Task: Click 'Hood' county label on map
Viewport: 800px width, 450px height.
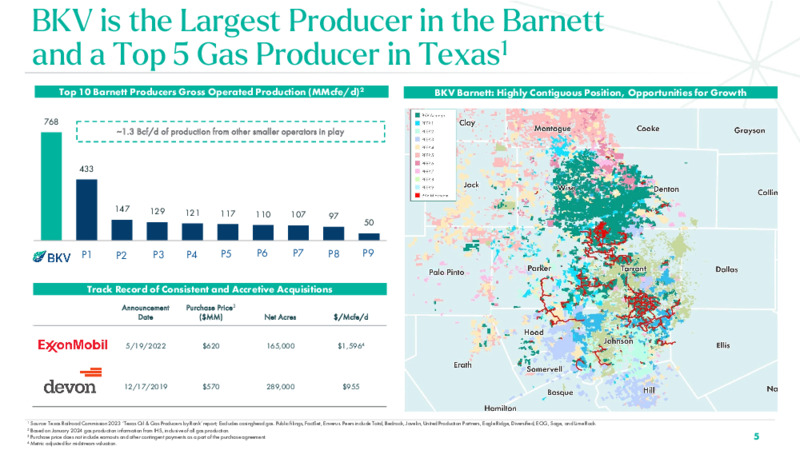Action: point(534,332)
